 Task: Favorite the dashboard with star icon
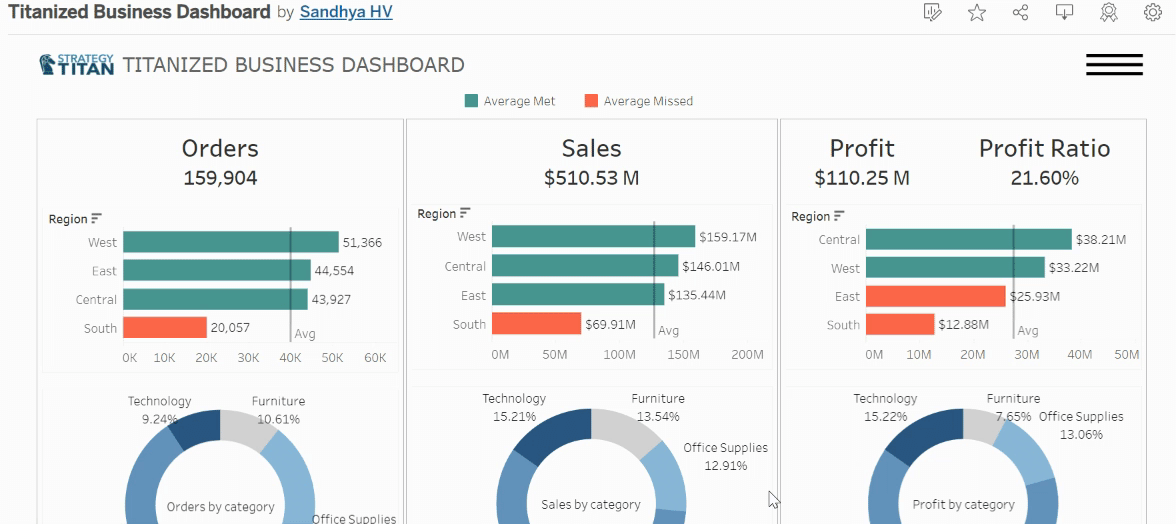pyautogui.click(x=976, y=12)
